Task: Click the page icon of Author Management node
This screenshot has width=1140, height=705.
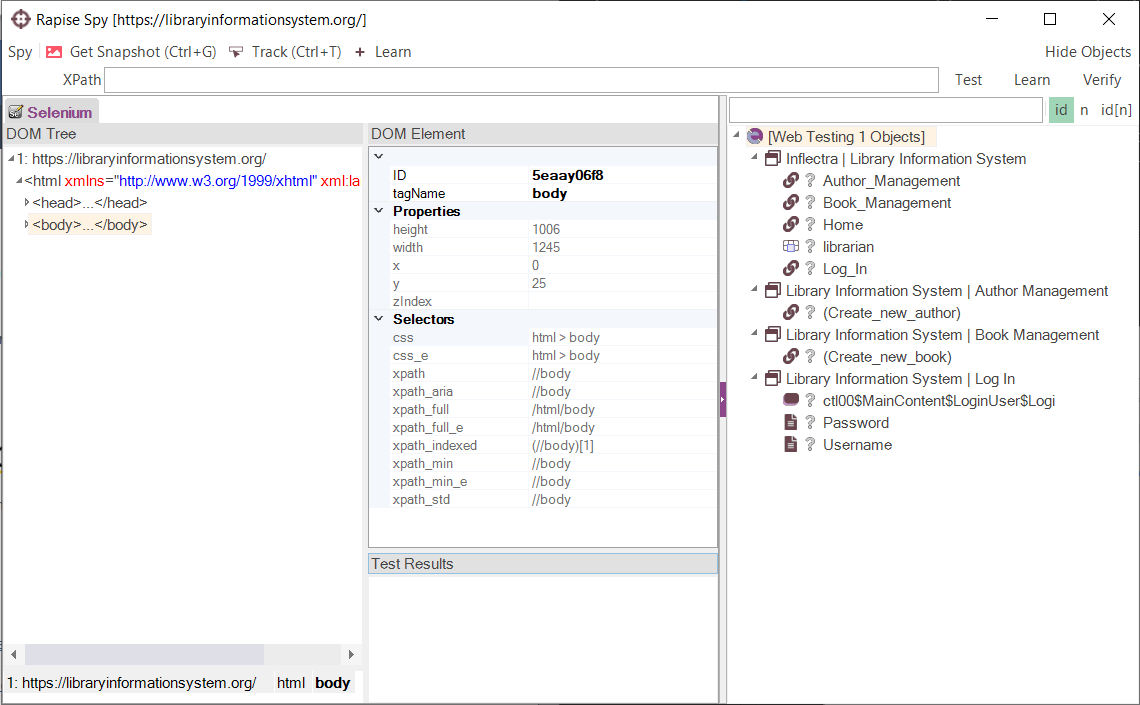Action: [x=773, y=291]
